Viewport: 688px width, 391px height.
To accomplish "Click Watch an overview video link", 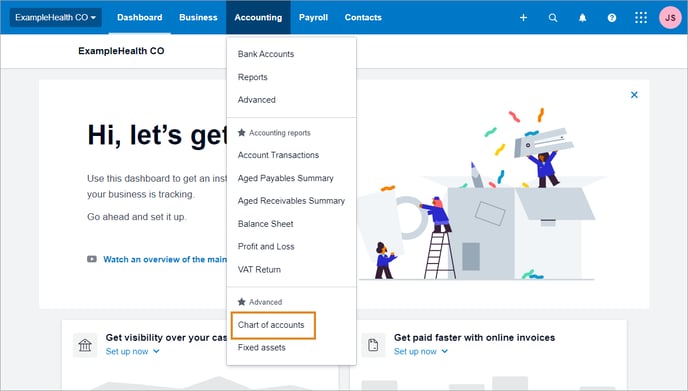I will click(165, 259).
